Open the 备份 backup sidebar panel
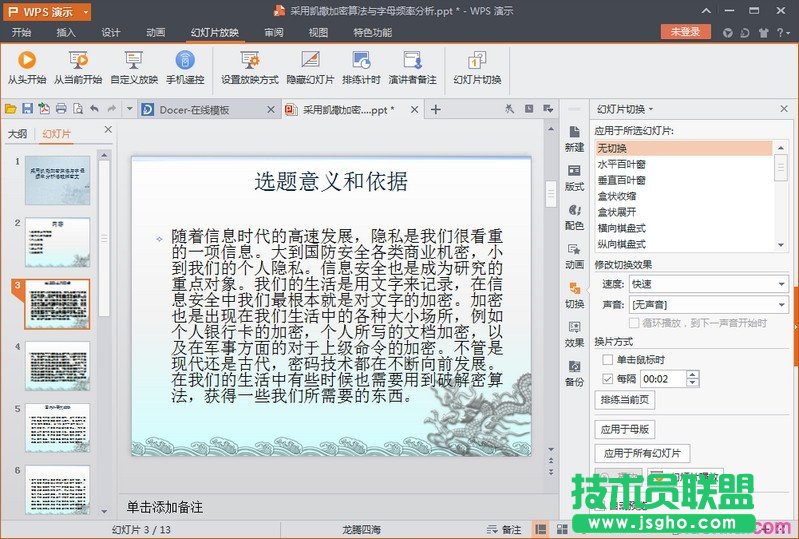The image size is (799, 539). [574, 373]
